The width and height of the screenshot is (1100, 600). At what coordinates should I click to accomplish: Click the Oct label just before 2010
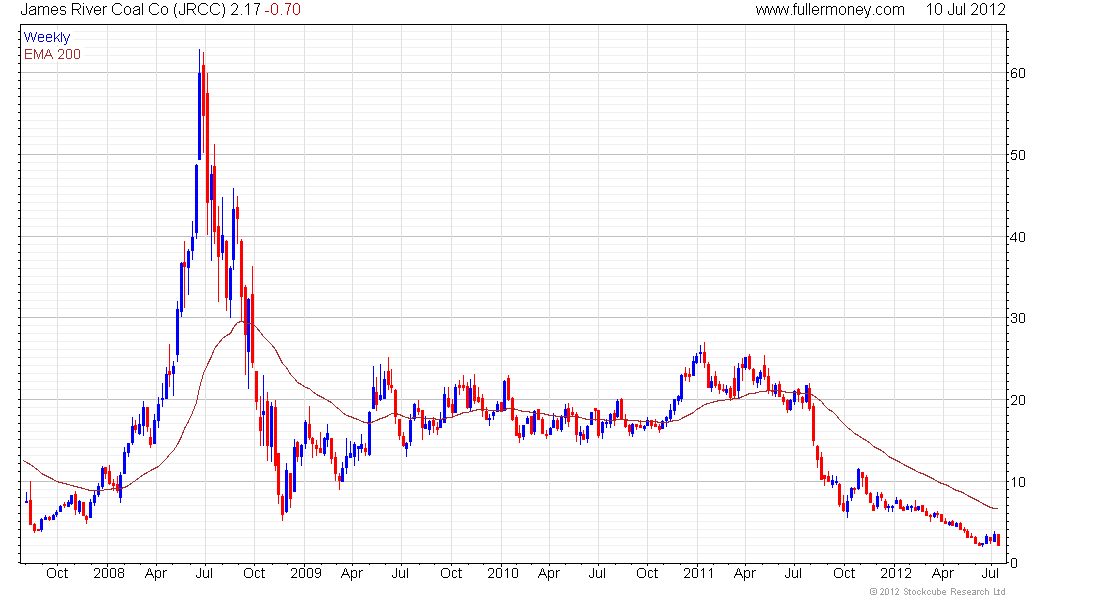coord(451,573)
